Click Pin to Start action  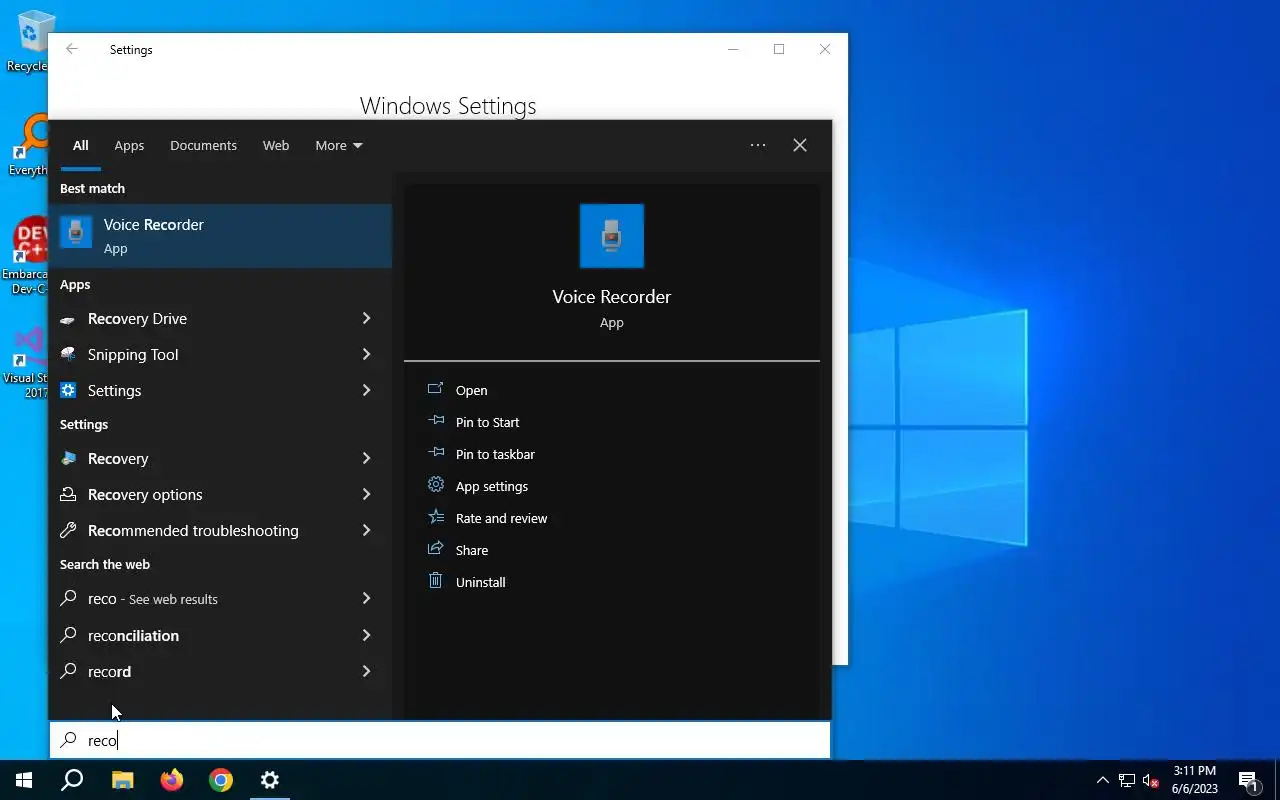tap(487, 422)
